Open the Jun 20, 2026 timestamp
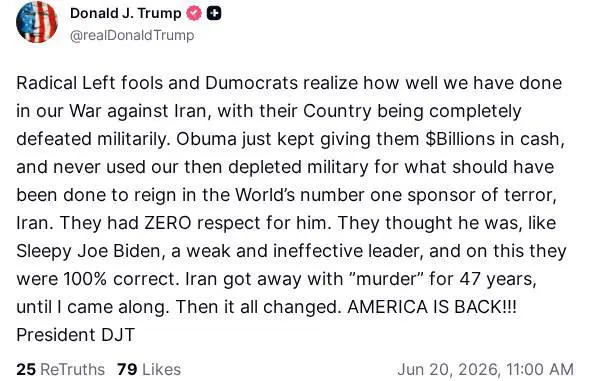 486,369
